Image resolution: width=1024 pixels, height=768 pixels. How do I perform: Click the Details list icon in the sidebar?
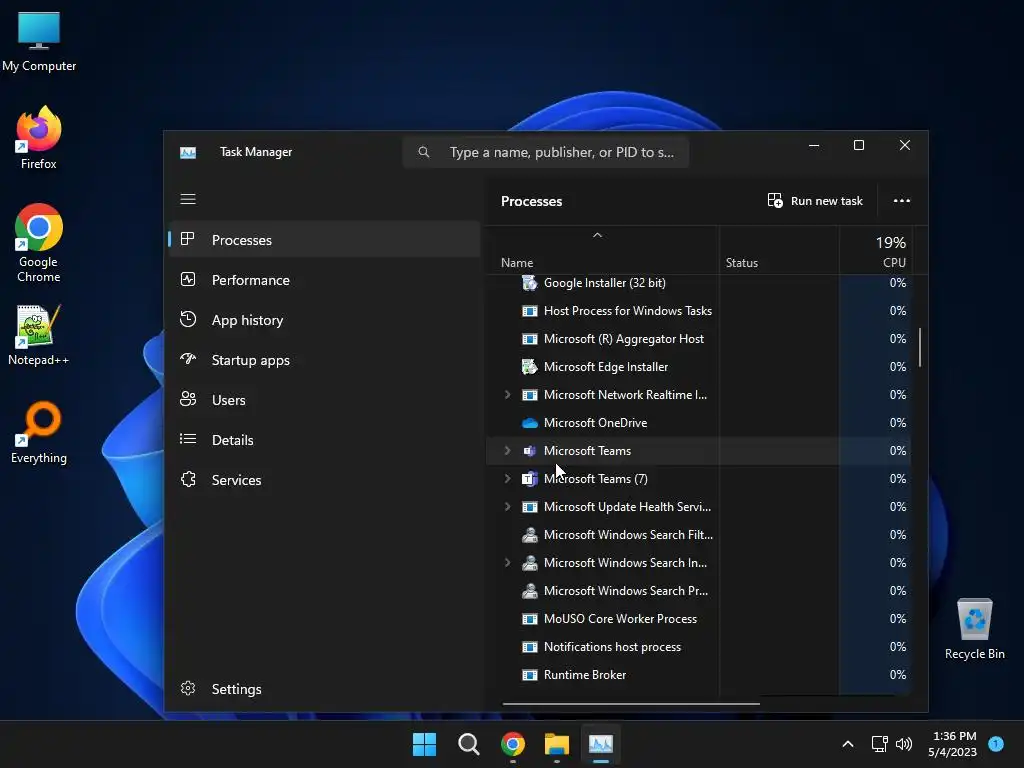pyautogui.click(x=187, y=439)
